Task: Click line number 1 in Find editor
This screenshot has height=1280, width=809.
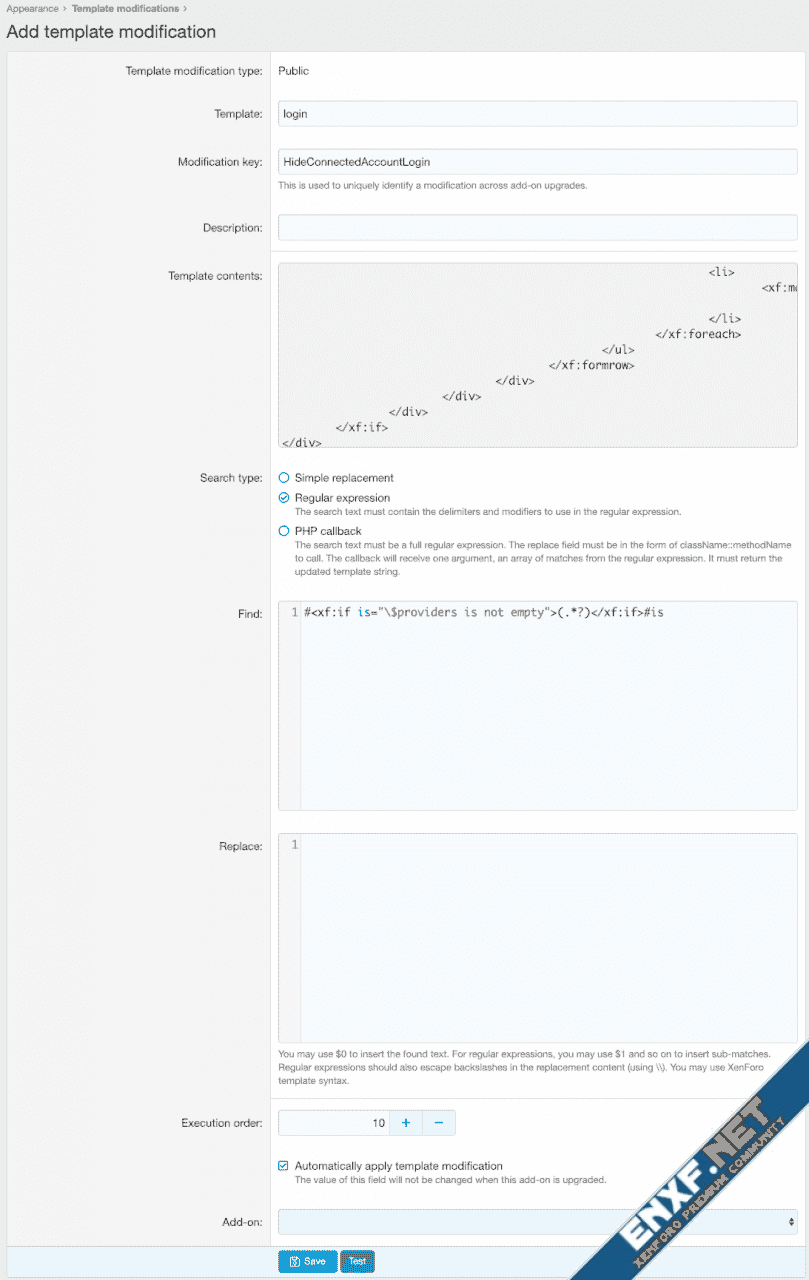Action: pyautogui.click(x=293, y=612)
